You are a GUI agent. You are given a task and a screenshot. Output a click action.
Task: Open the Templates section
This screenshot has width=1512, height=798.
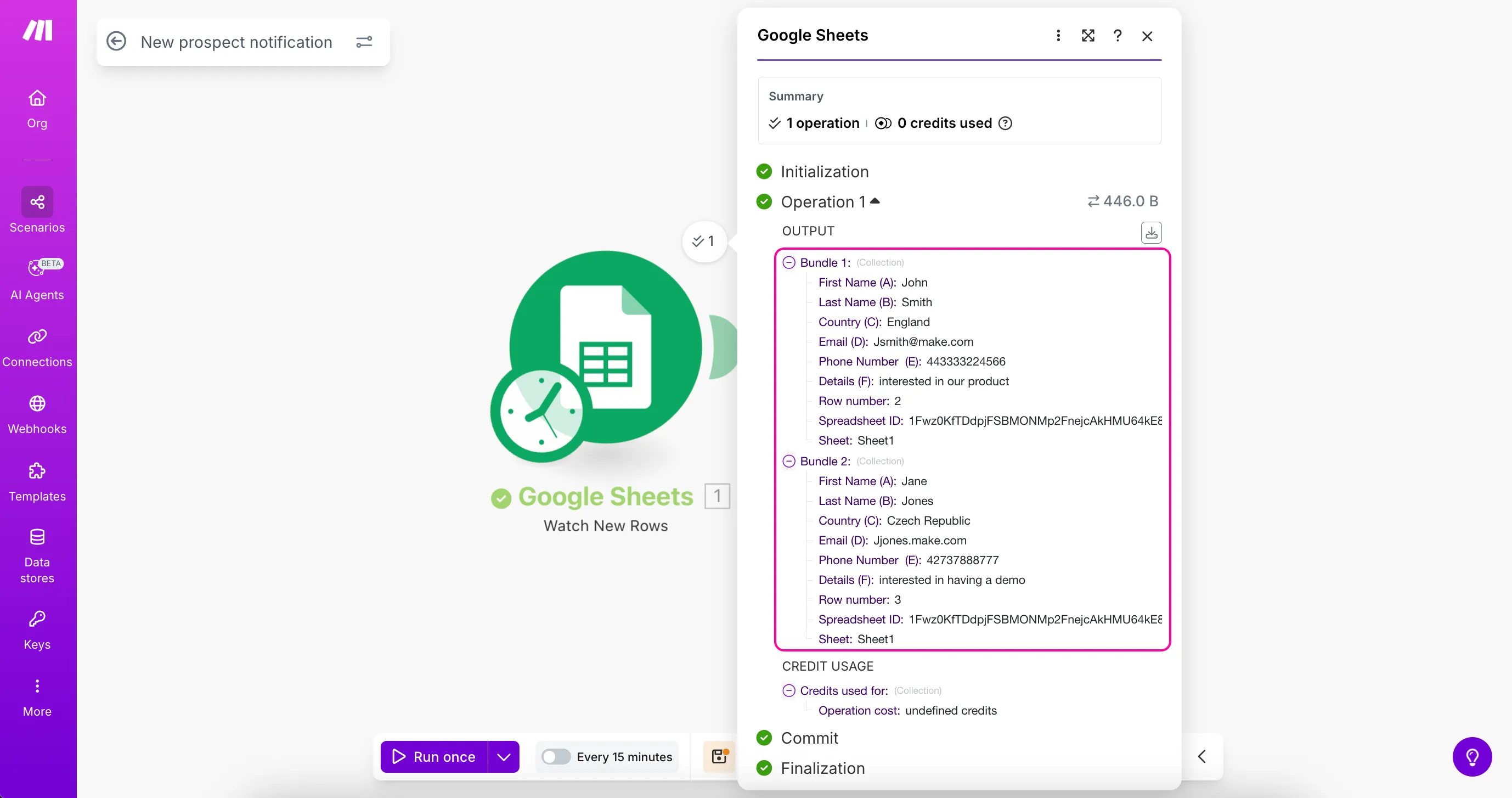(37, 482)
